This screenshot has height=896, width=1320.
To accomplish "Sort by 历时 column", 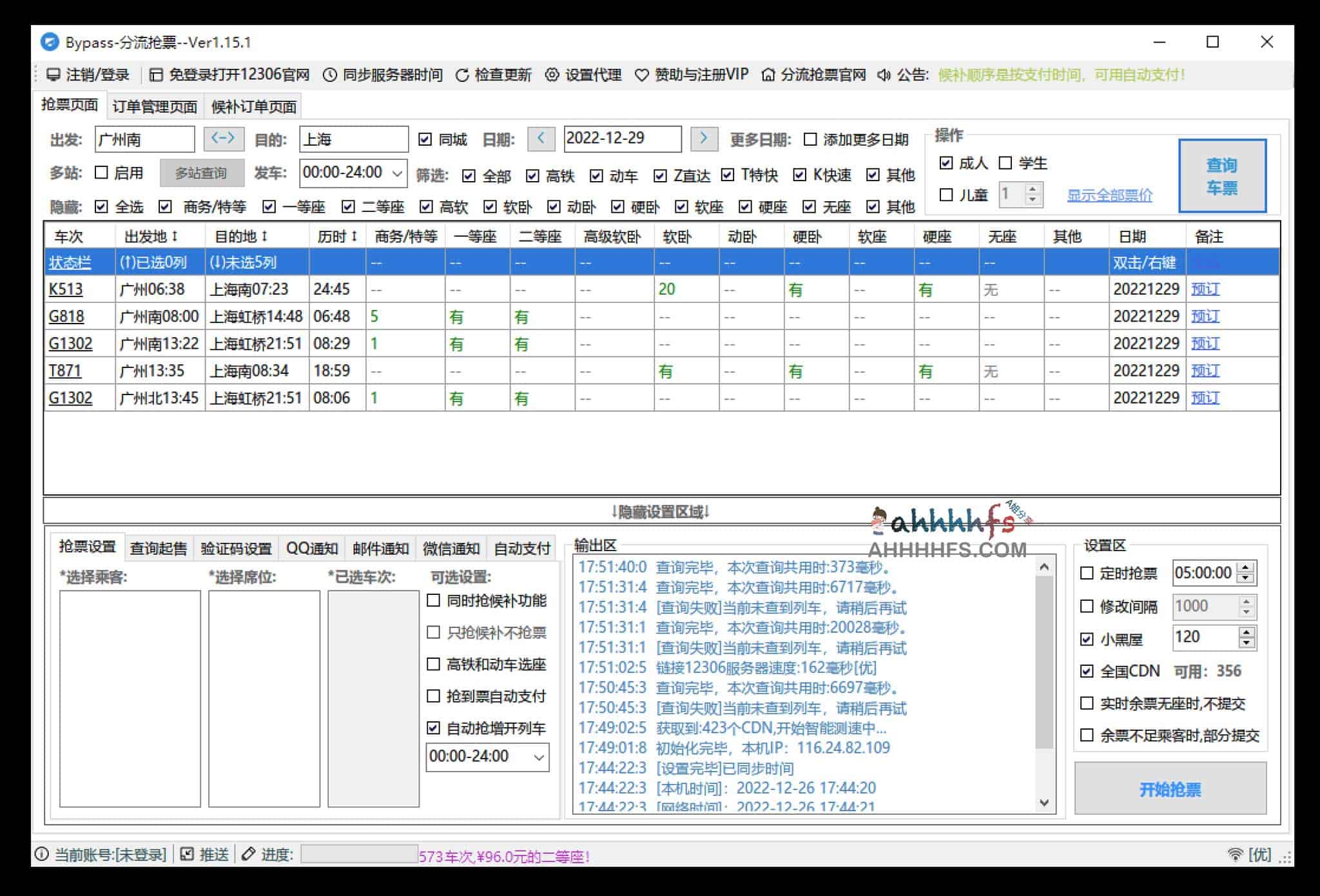I will (x=354, y=237).
